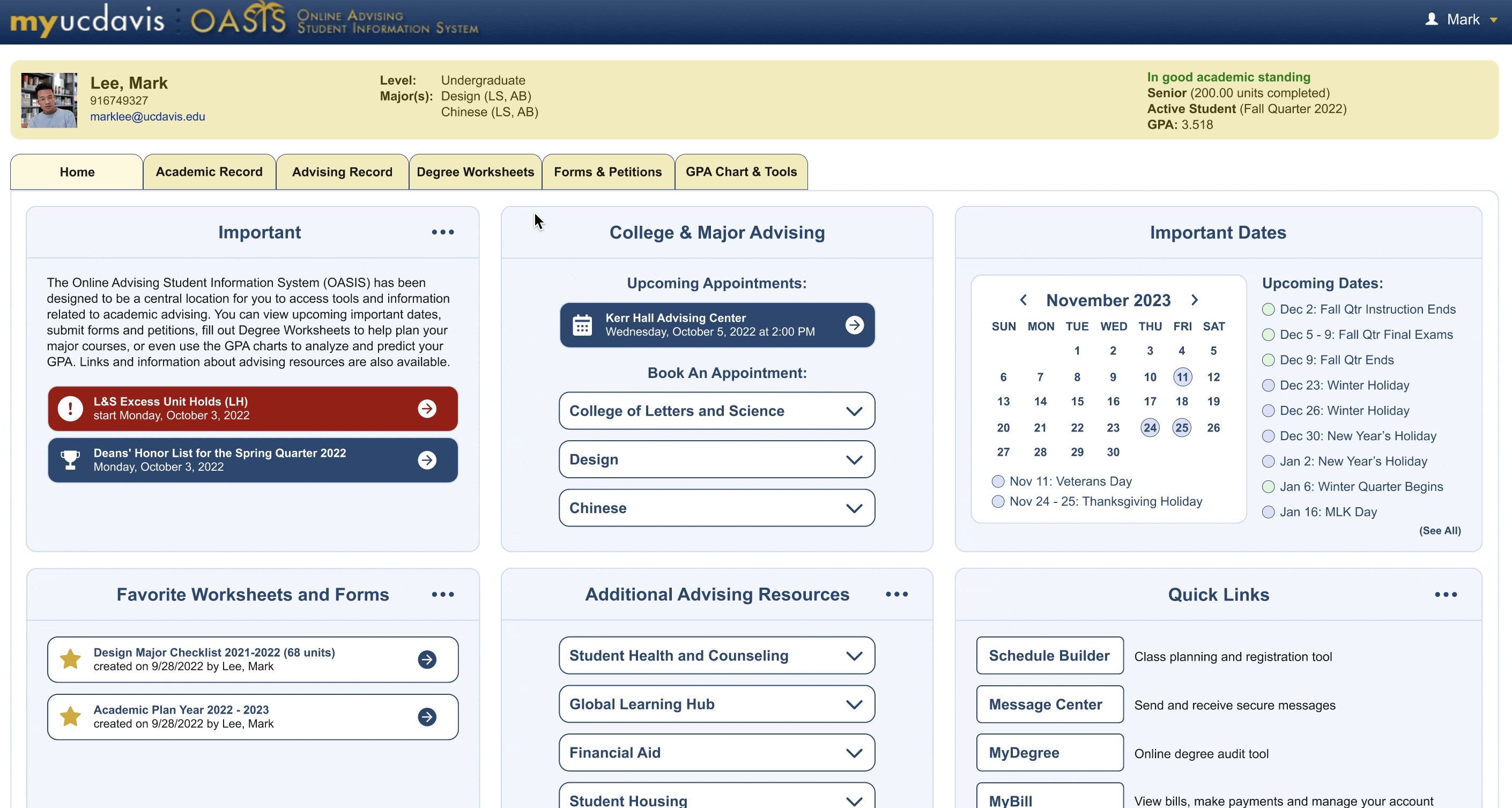
Task: Click the marklee@ucdavis.edu email link
Action: pos(146,116)
